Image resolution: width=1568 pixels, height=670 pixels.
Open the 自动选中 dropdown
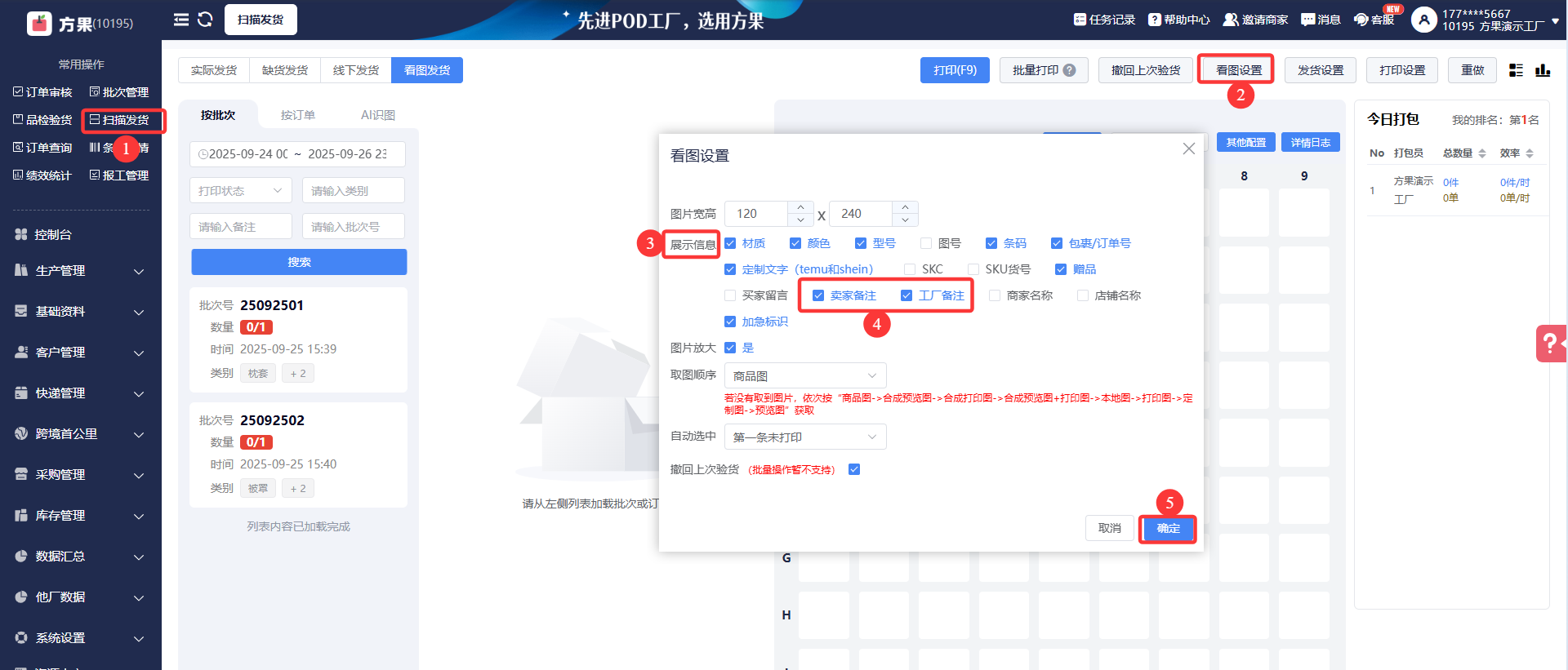(x=805, y=437)
